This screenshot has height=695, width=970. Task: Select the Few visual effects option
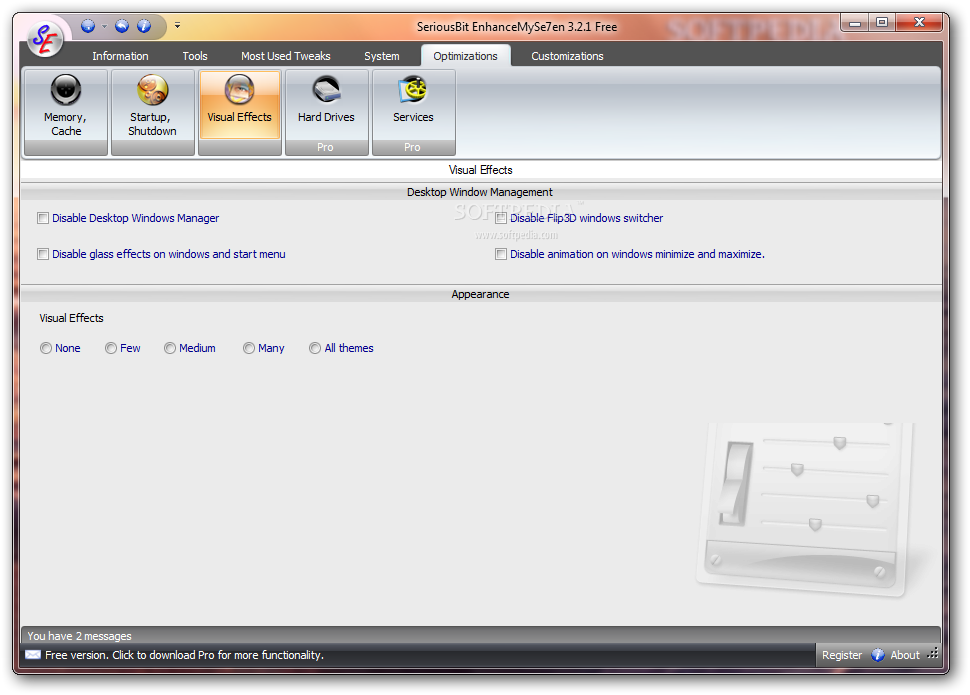tap(111, 348)
